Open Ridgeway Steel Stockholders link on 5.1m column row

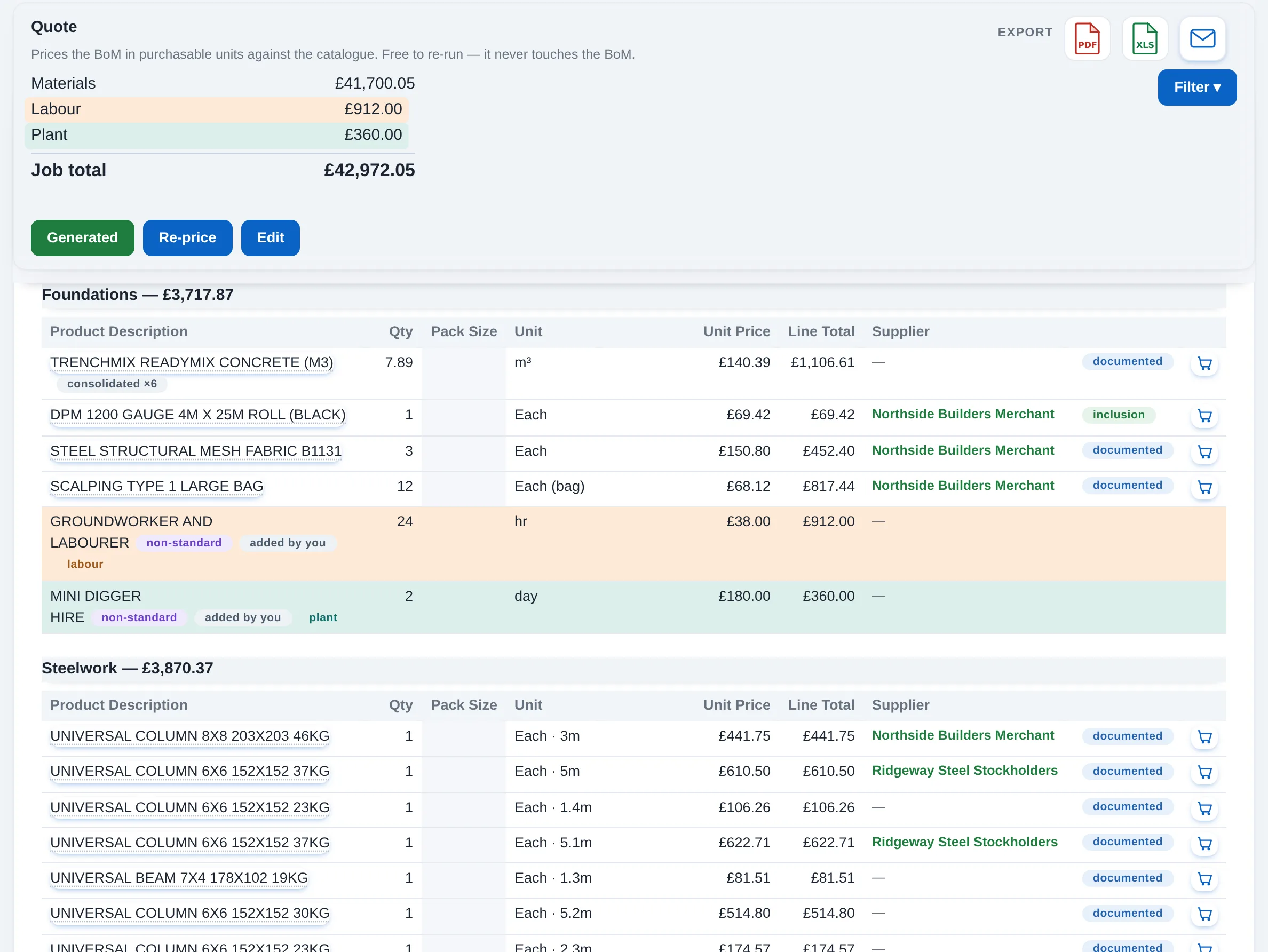coord(964,842)
